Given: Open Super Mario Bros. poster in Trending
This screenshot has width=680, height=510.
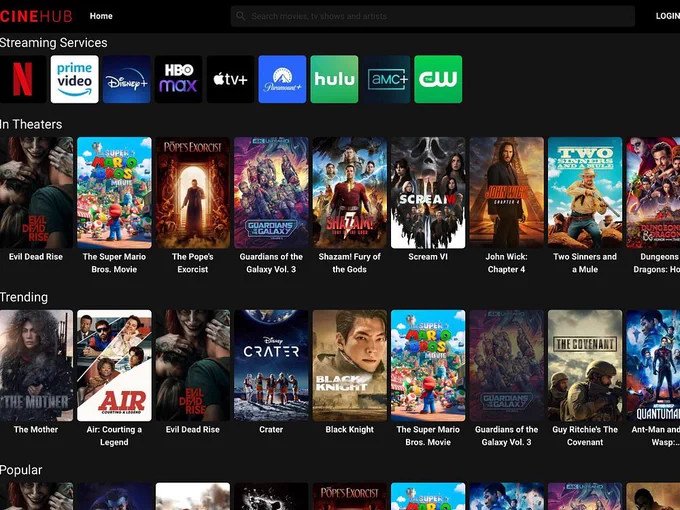Looking at the screenshot, I should (428, 365).
